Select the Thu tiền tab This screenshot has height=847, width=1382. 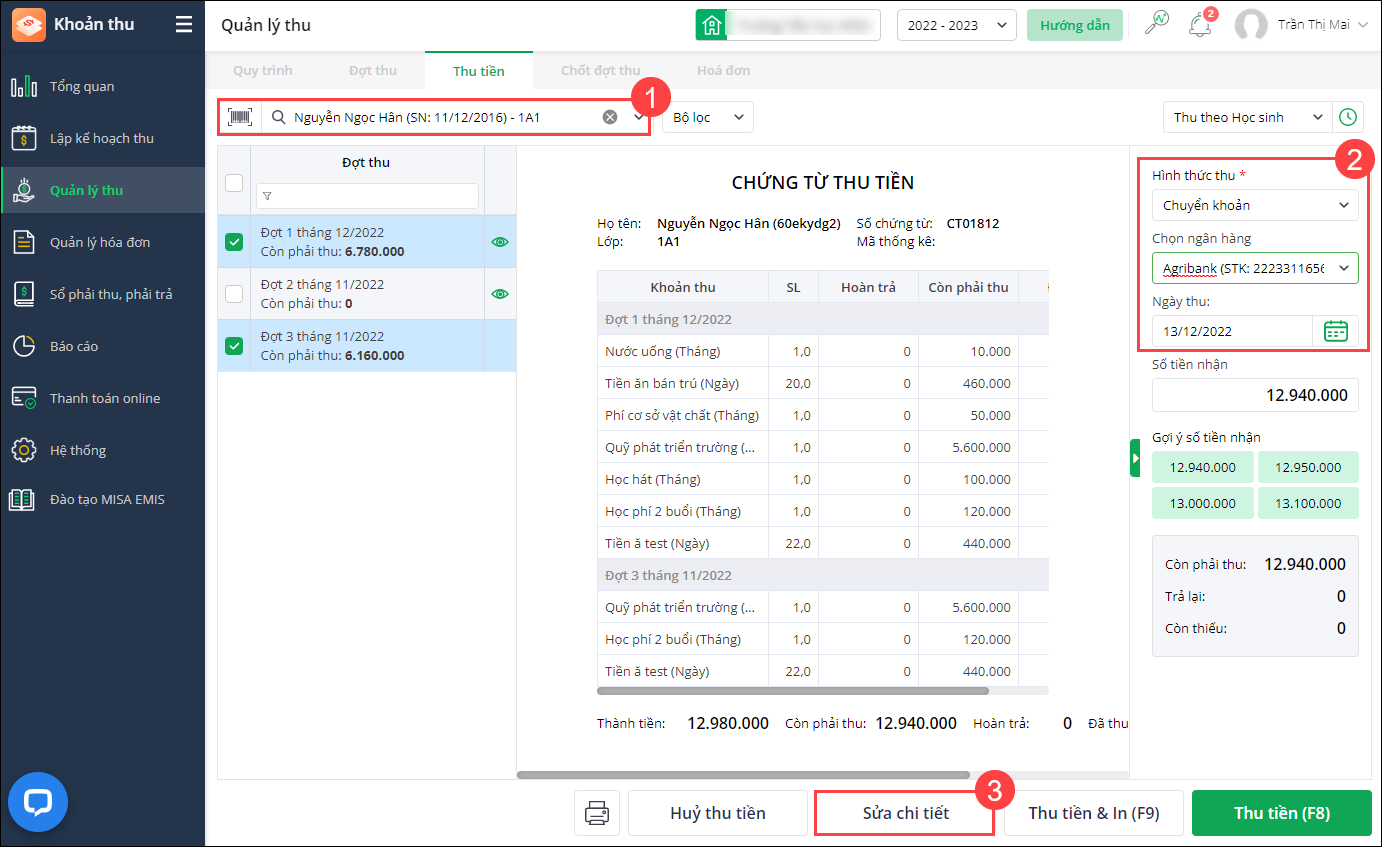click(479, 71)
